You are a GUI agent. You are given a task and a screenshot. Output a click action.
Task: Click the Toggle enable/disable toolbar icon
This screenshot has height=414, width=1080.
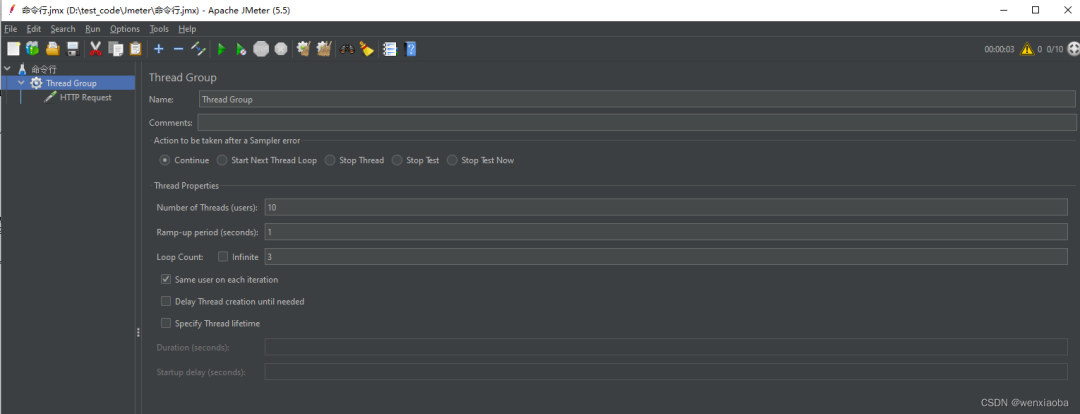click(198, 49)
